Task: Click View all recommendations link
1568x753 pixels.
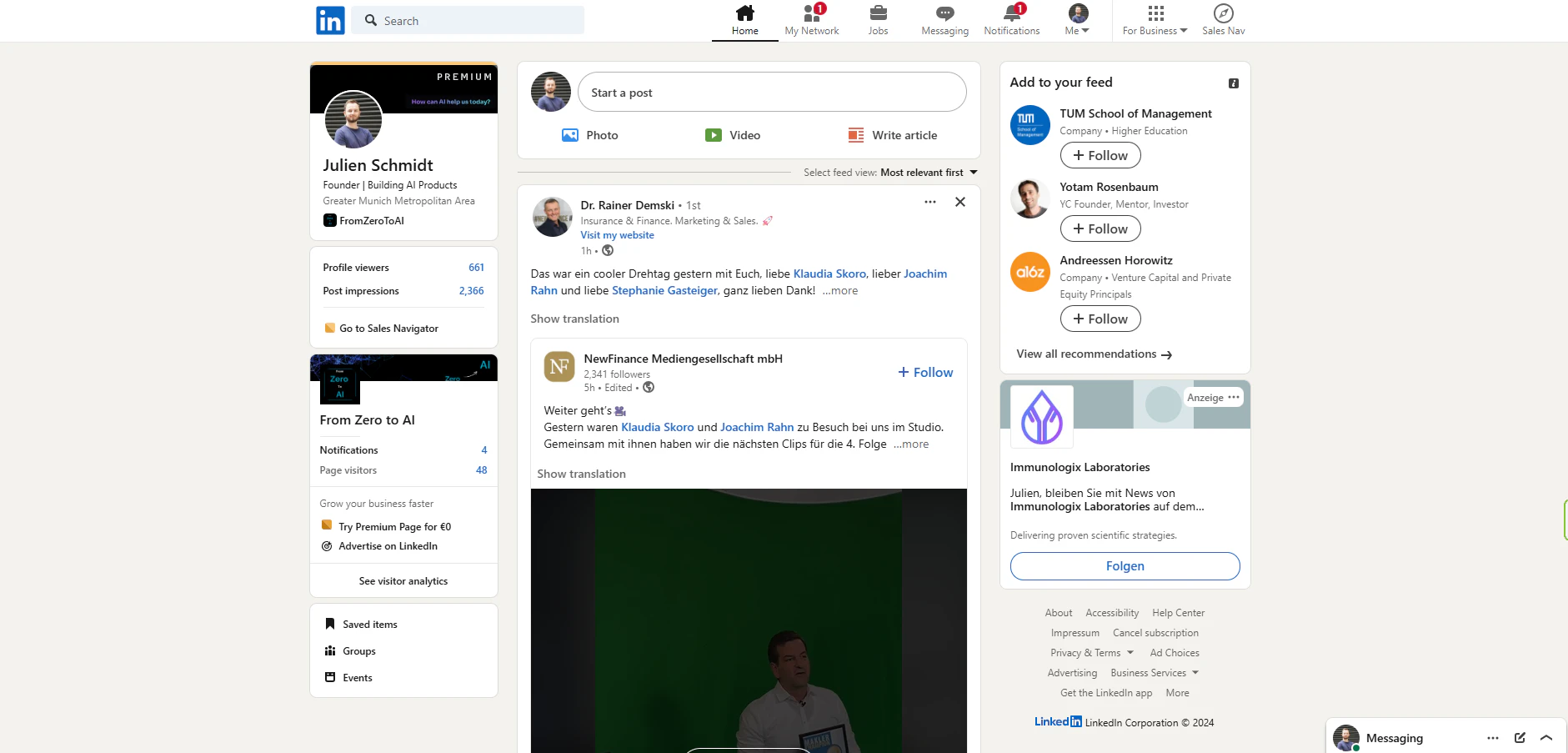Action: point(1094,354)
